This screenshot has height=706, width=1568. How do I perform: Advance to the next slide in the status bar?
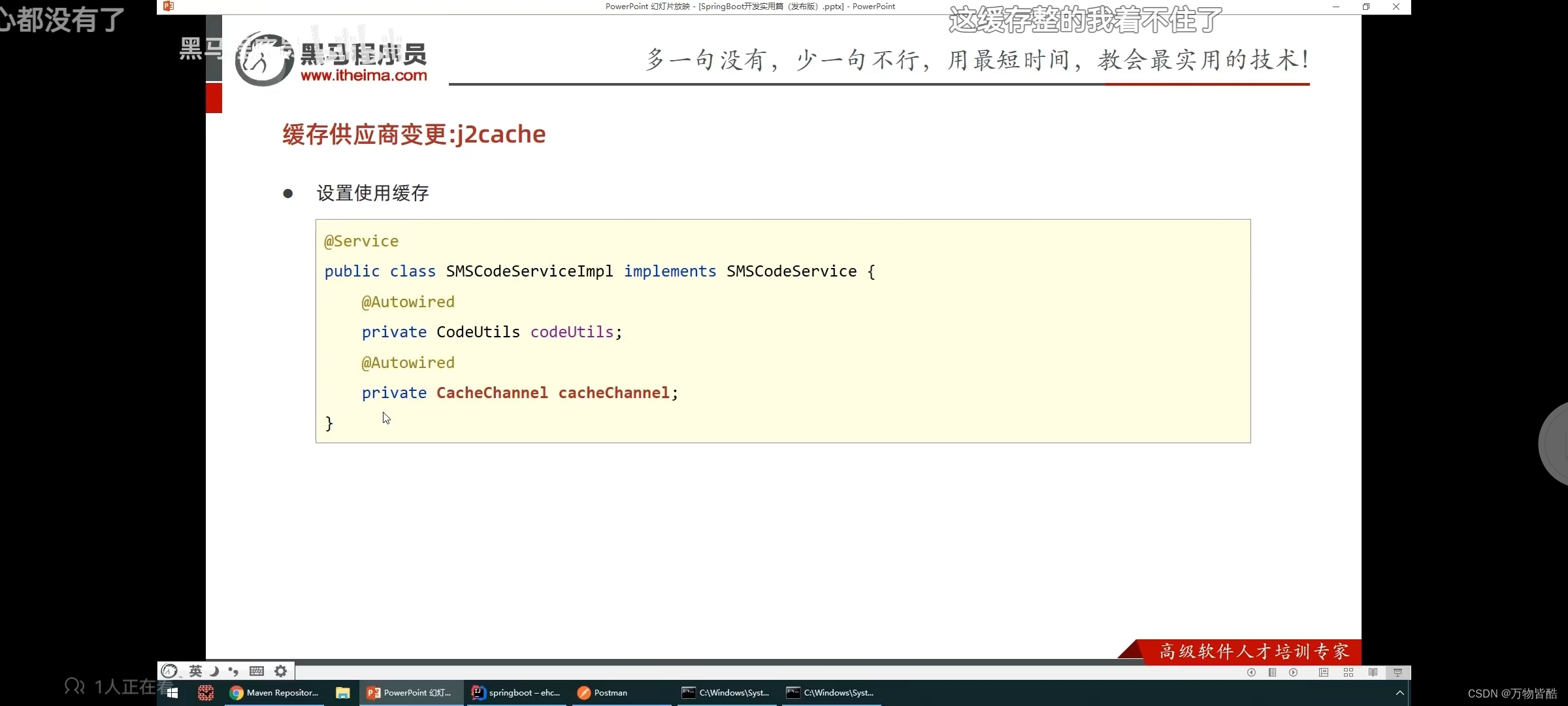(1293, 672)
